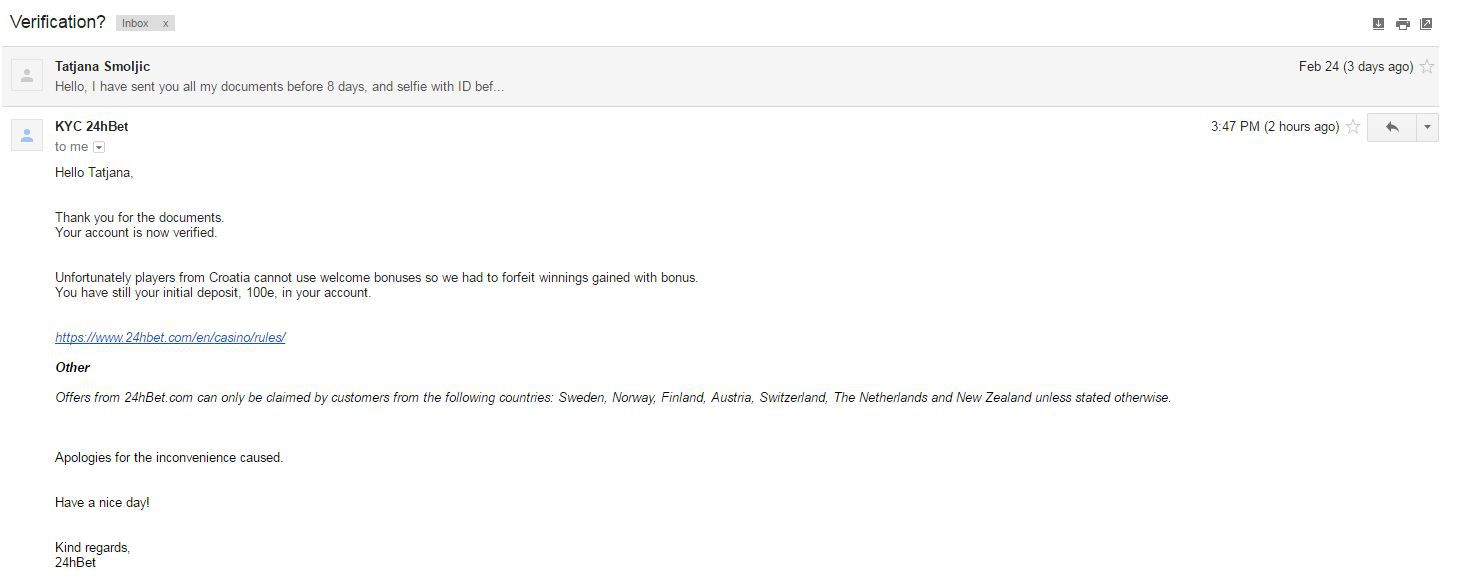Click the KYC 24hBet sender avatar
Screen dimensions: 1469x579
coord(27,135)
